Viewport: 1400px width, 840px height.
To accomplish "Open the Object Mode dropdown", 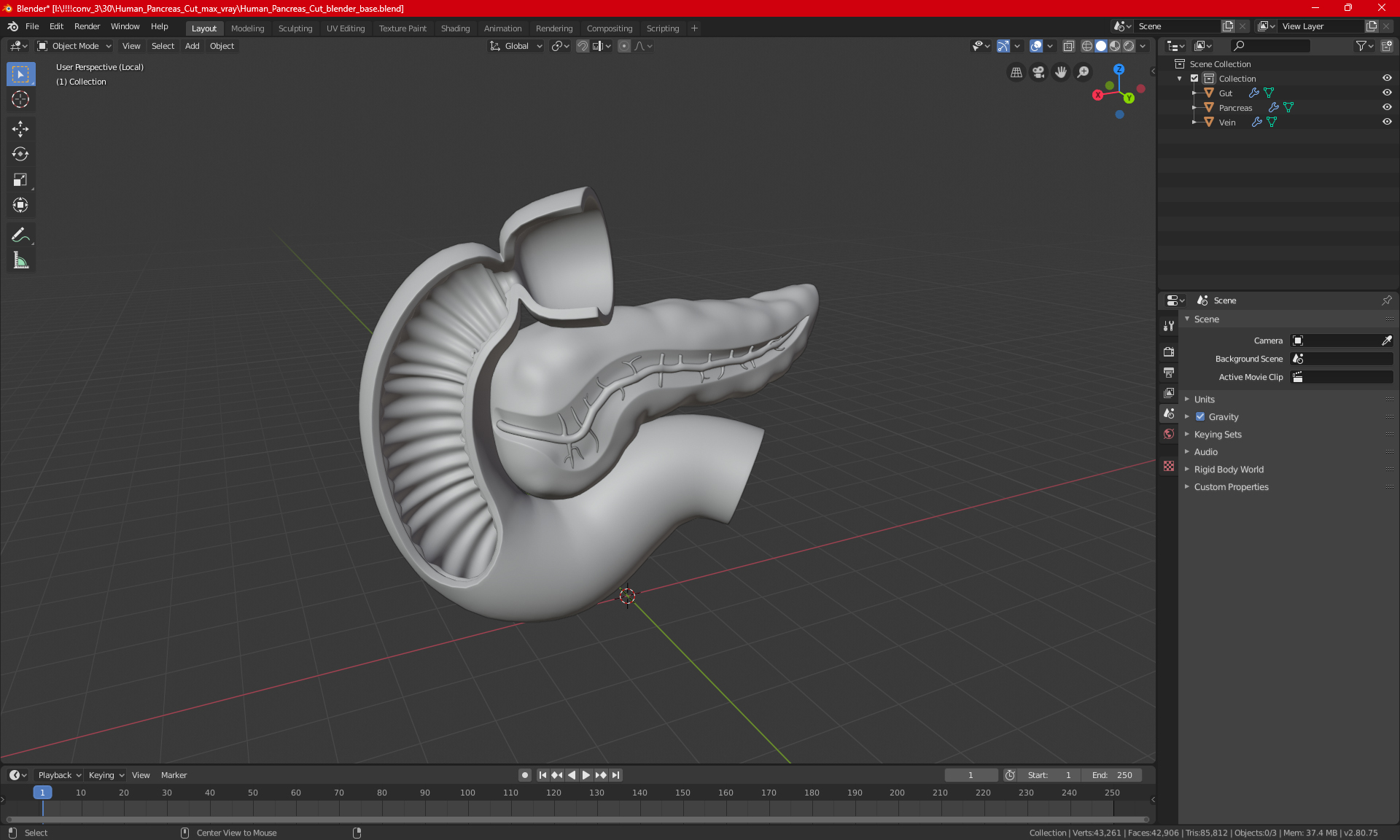I will (x=74, y=46).
